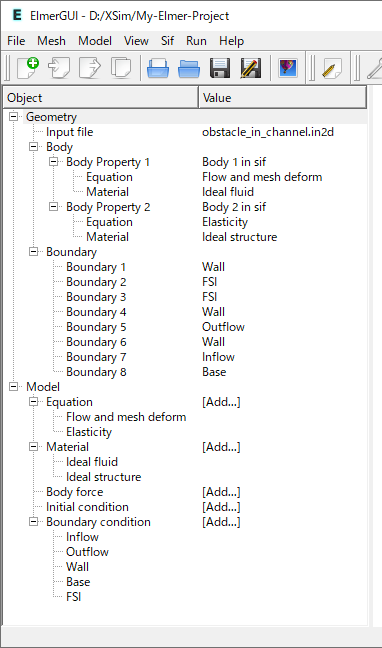This screenshot has width=382, height=648.
Task: Collapse the Geometry tree node
Action: [14, 117]
